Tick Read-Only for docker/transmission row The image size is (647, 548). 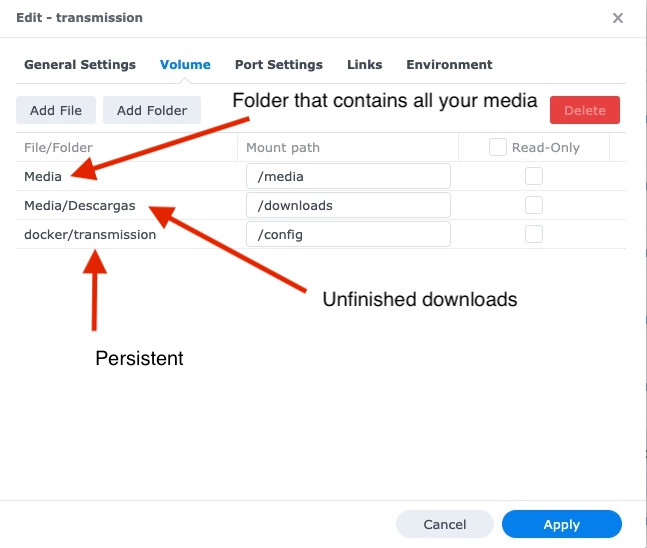coord(534,234)
